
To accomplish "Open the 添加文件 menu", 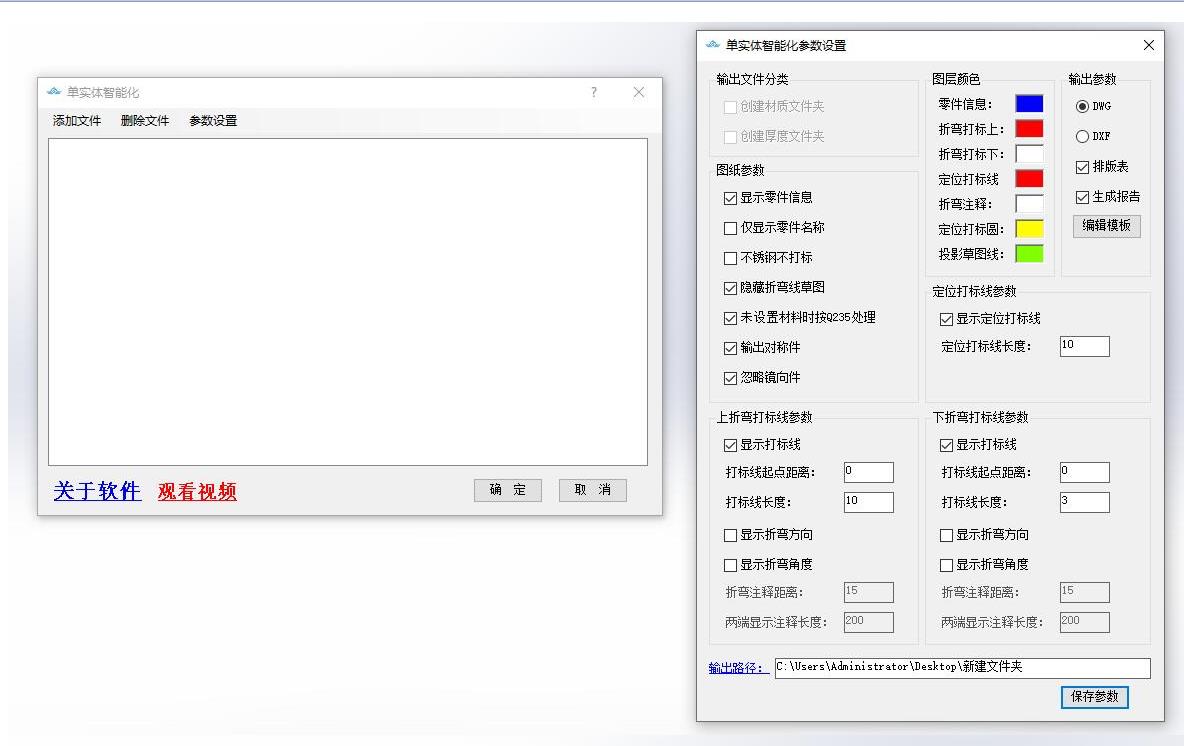I will [x=77, y=121].
